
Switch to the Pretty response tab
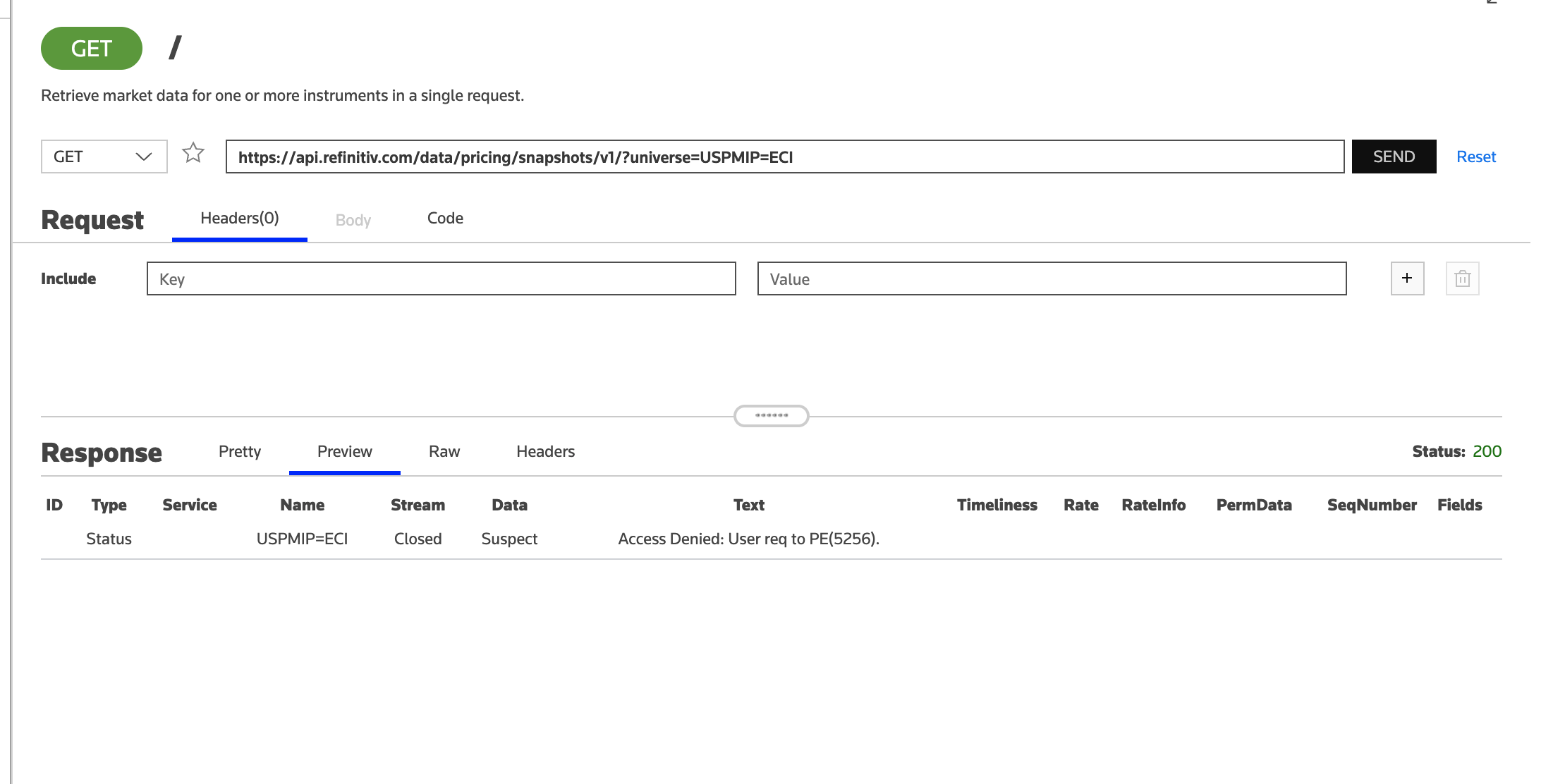[x=239, y=451]
